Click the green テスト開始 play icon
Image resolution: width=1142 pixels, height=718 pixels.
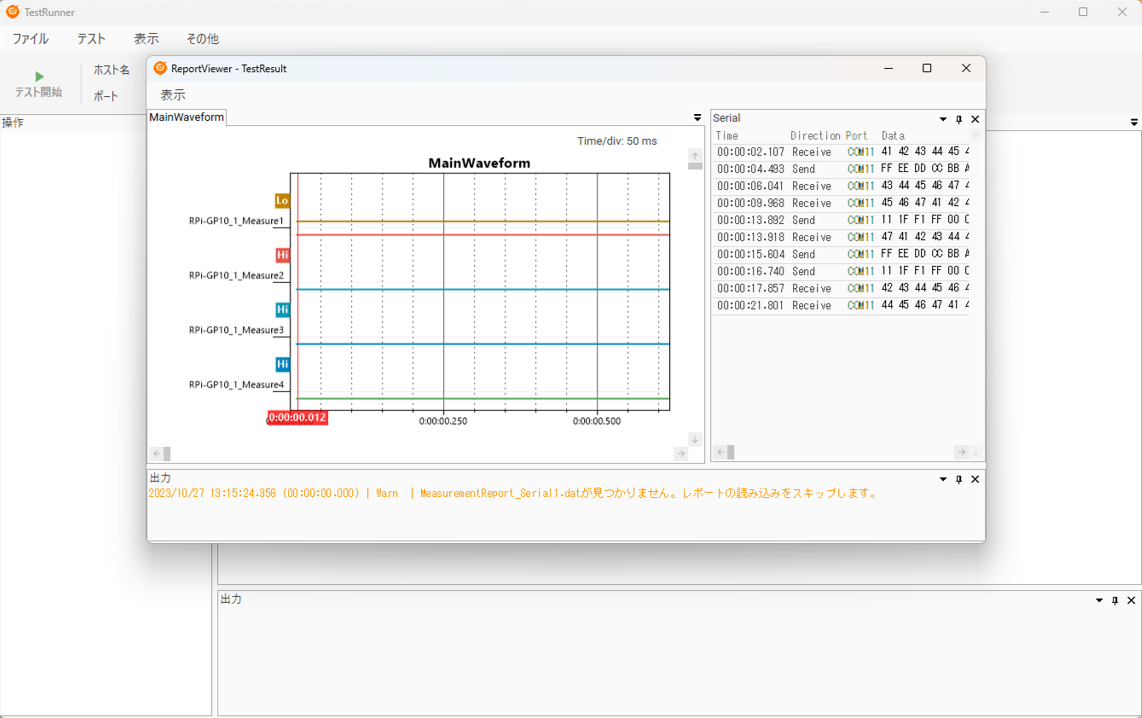[x=39, y=76]
